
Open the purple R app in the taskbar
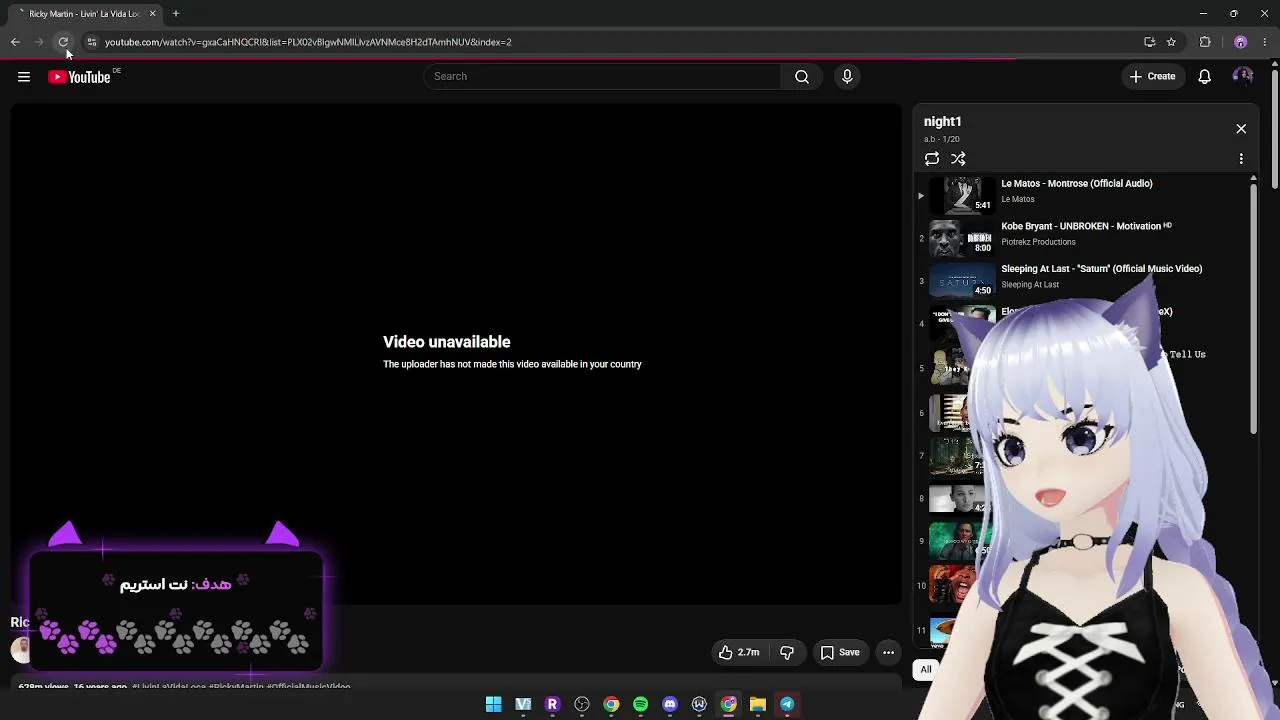point(552,705)
